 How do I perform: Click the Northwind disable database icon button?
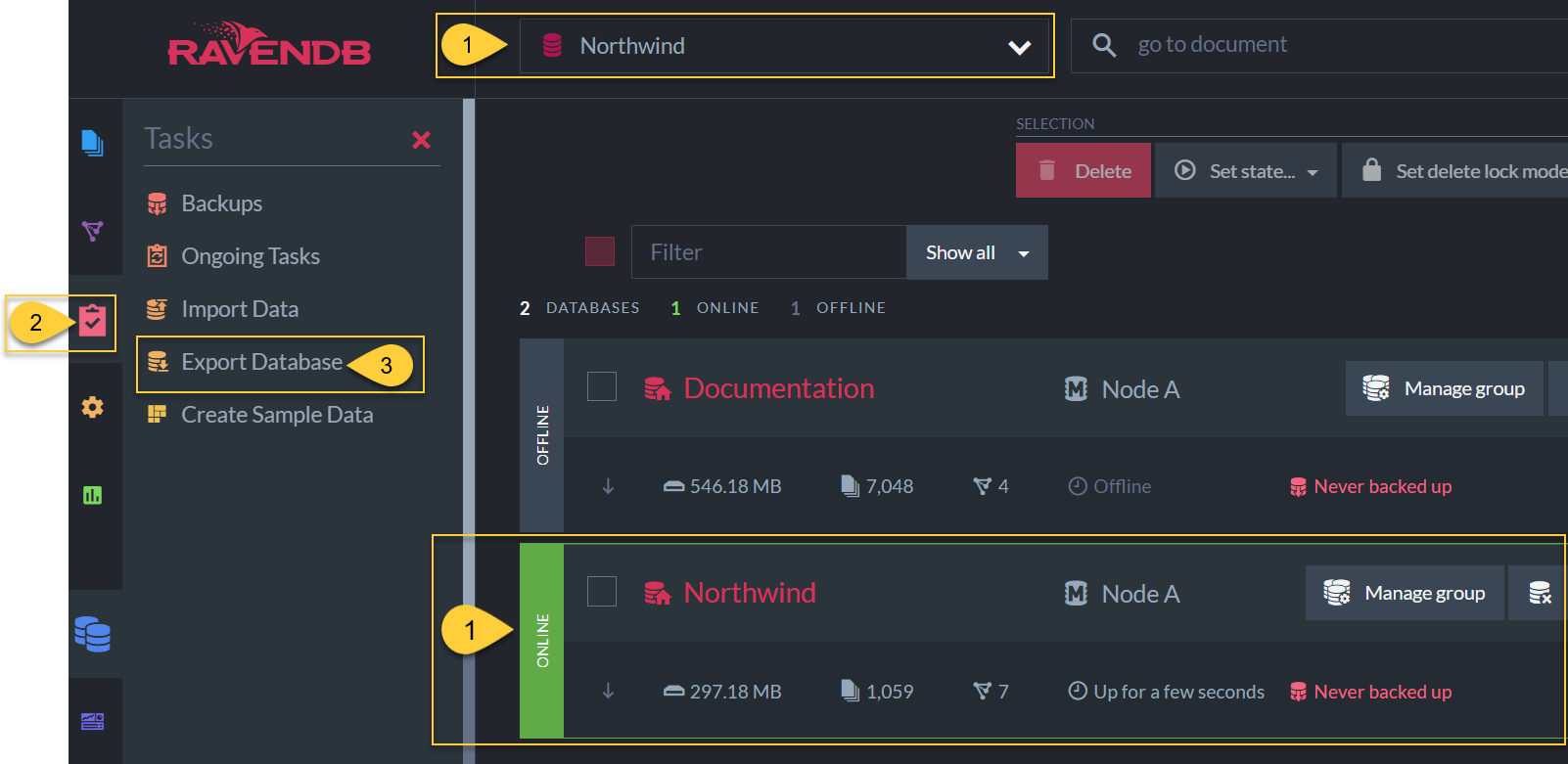click(x=1540, y=593)
